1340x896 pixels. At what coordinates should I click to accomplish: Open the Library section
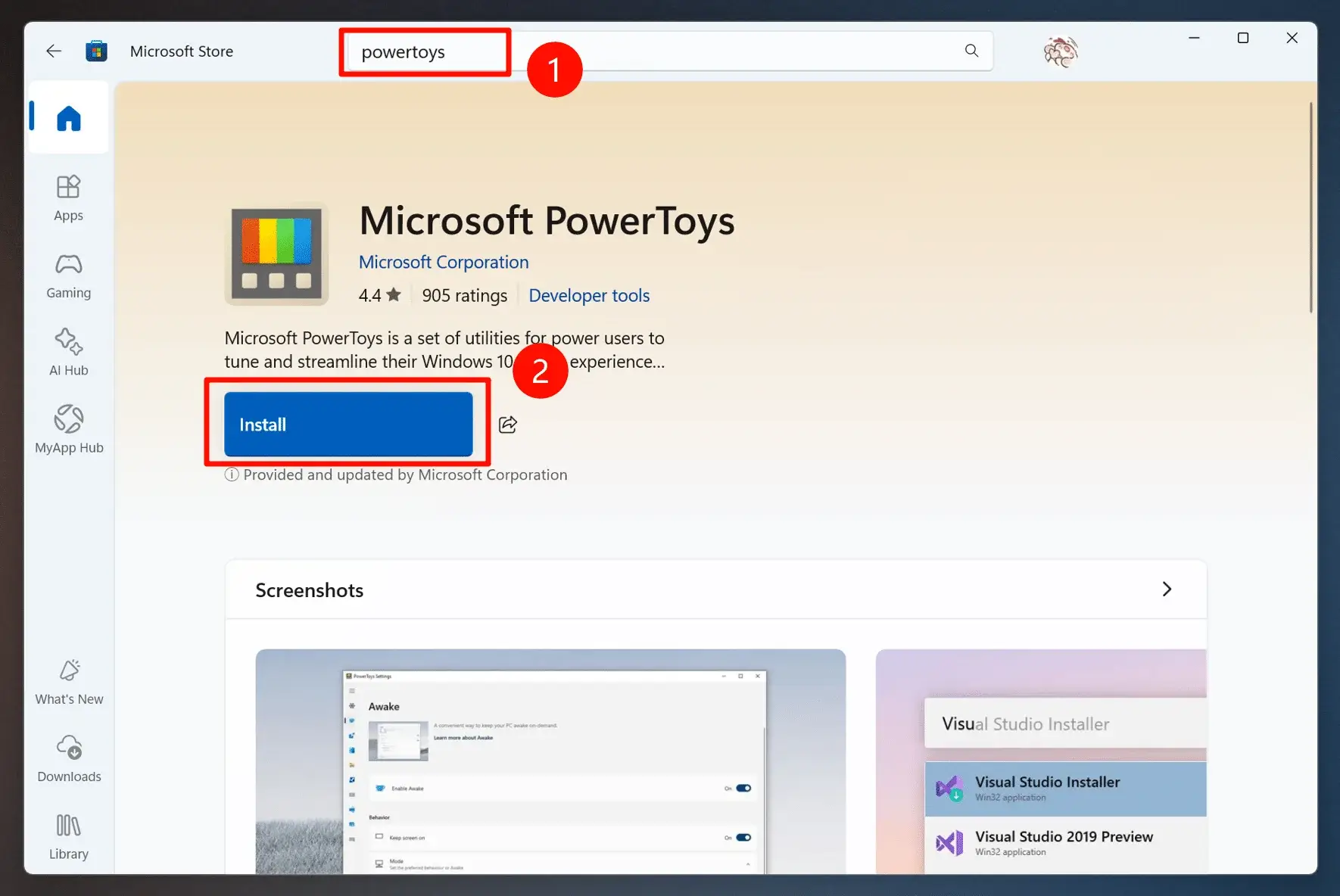(x=67, y=835)
